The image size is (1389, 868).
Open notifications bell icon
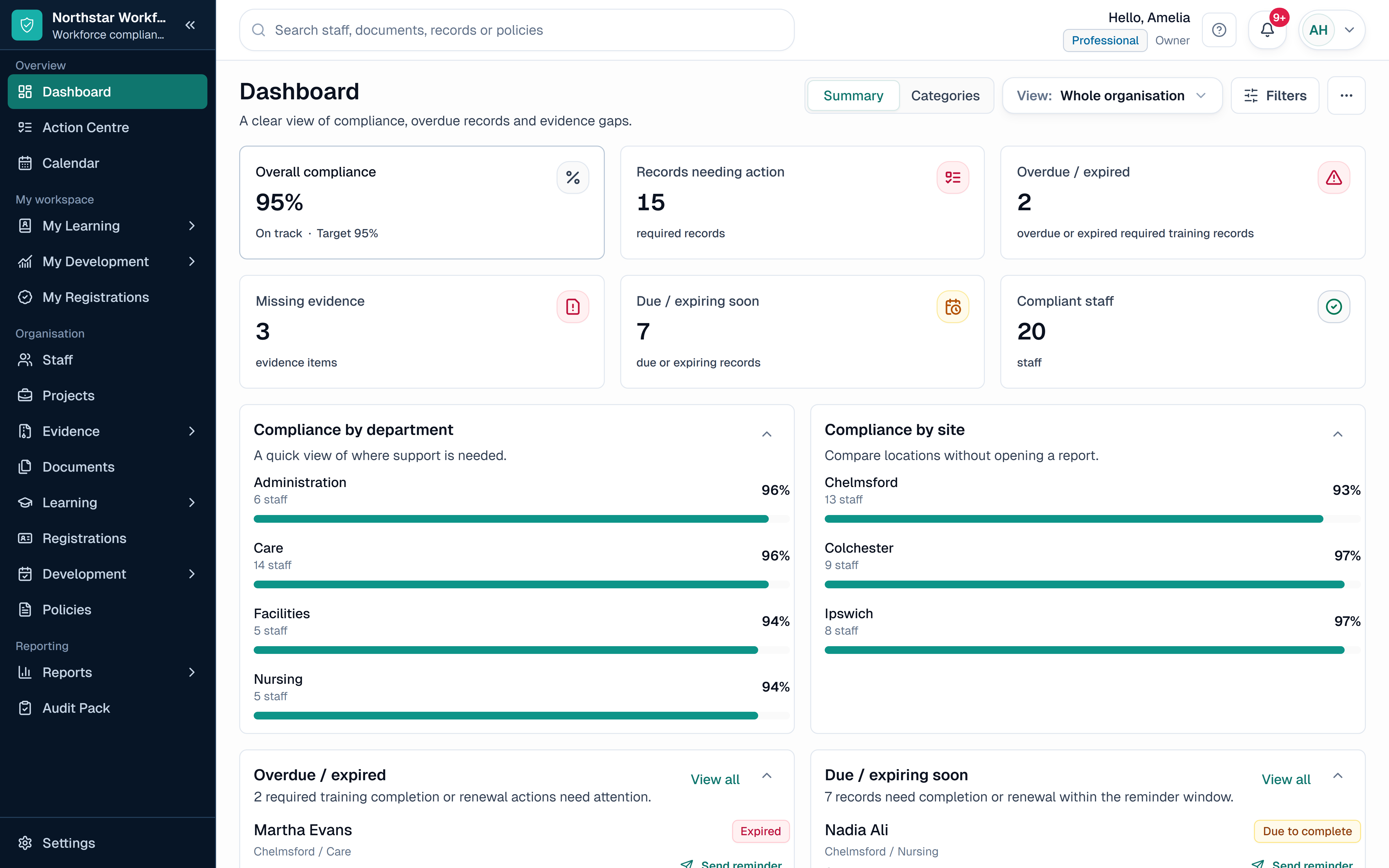1267,30
